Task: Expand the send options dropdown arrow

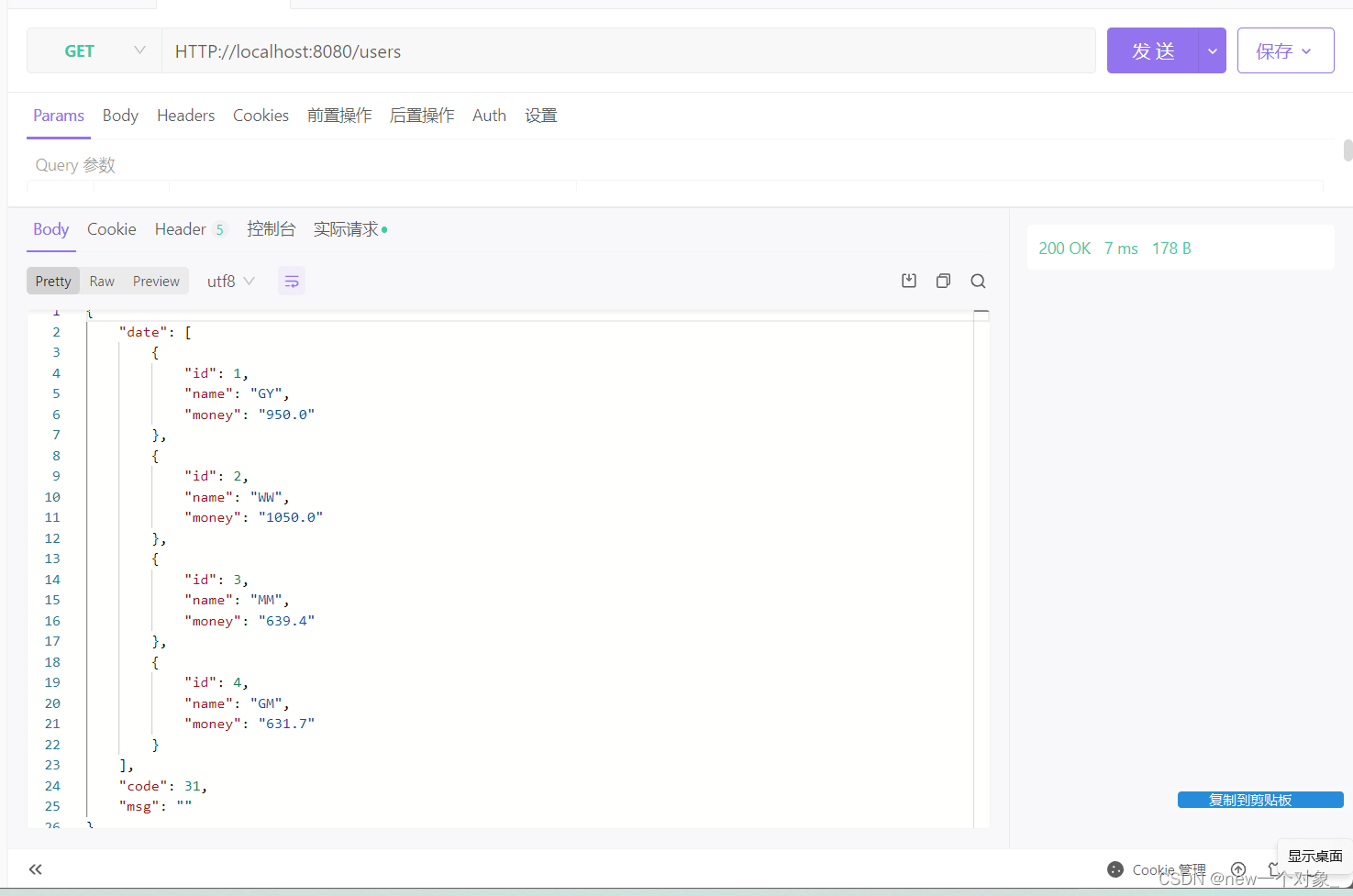Action: coord(1213,50)
